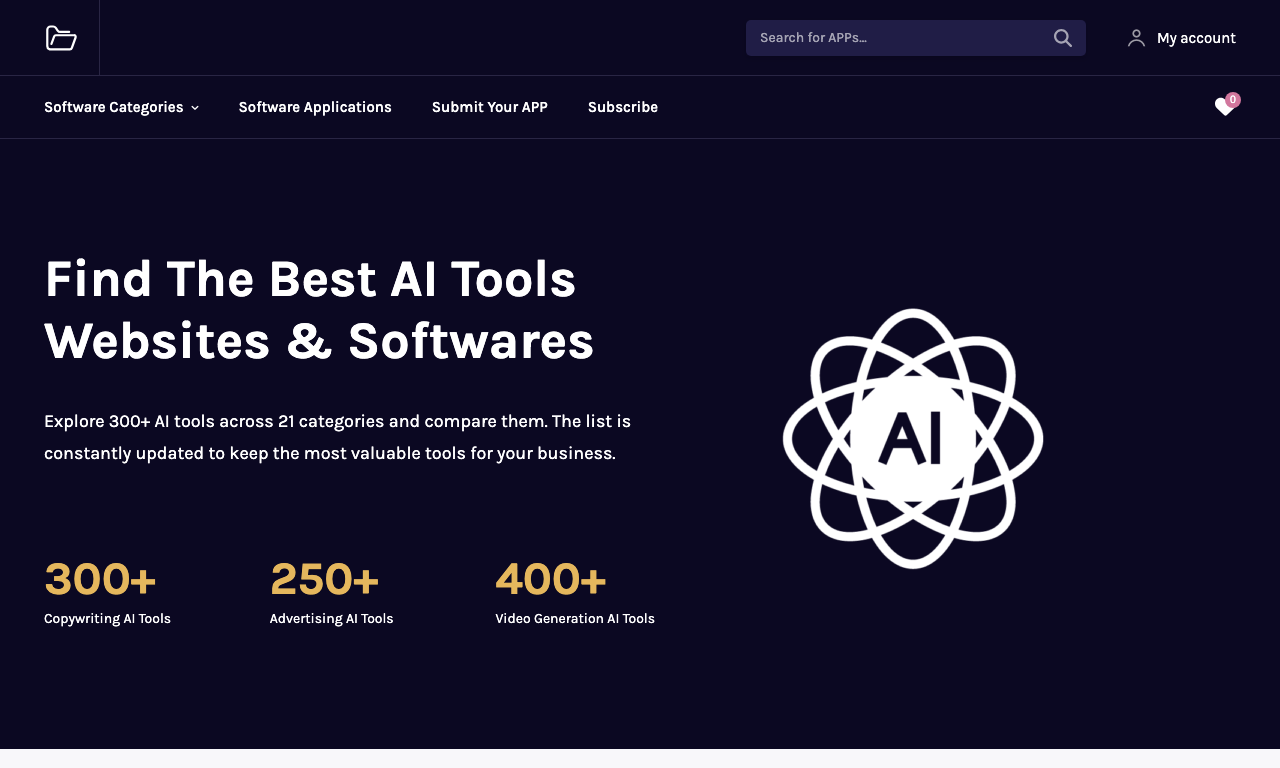Open the Subscribe page

pos(623,107)
